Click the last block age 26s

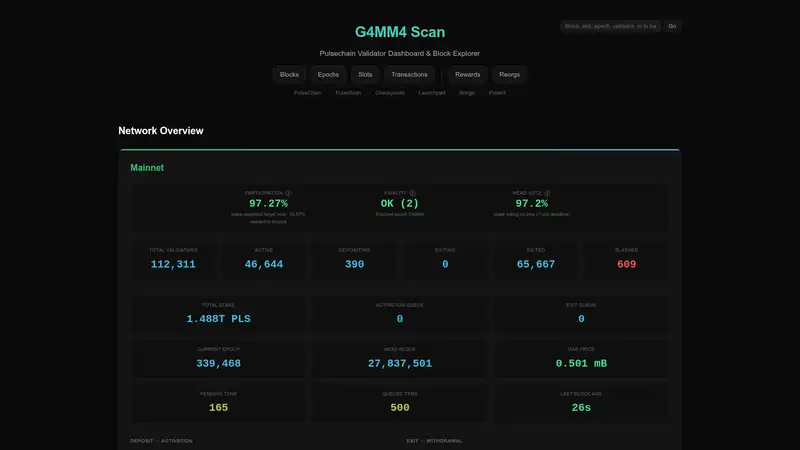coord(581,408)
